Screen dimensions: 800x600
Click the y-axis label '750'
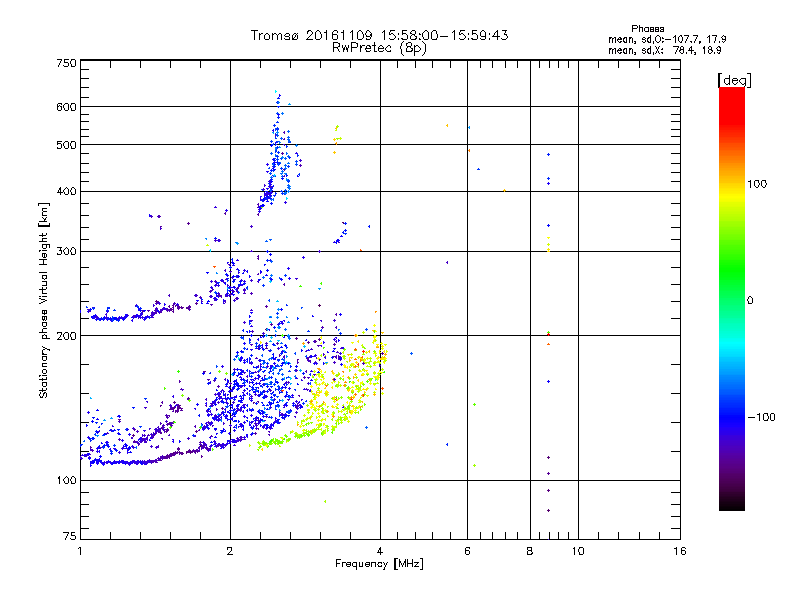point(66,63)
